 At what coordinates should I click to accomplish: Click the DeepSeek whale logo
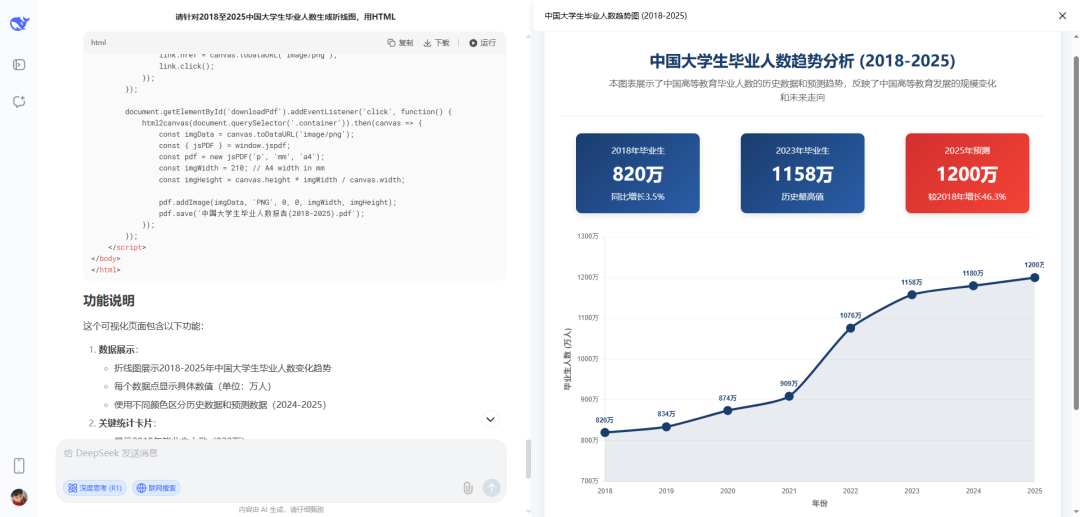pos(19,24)
